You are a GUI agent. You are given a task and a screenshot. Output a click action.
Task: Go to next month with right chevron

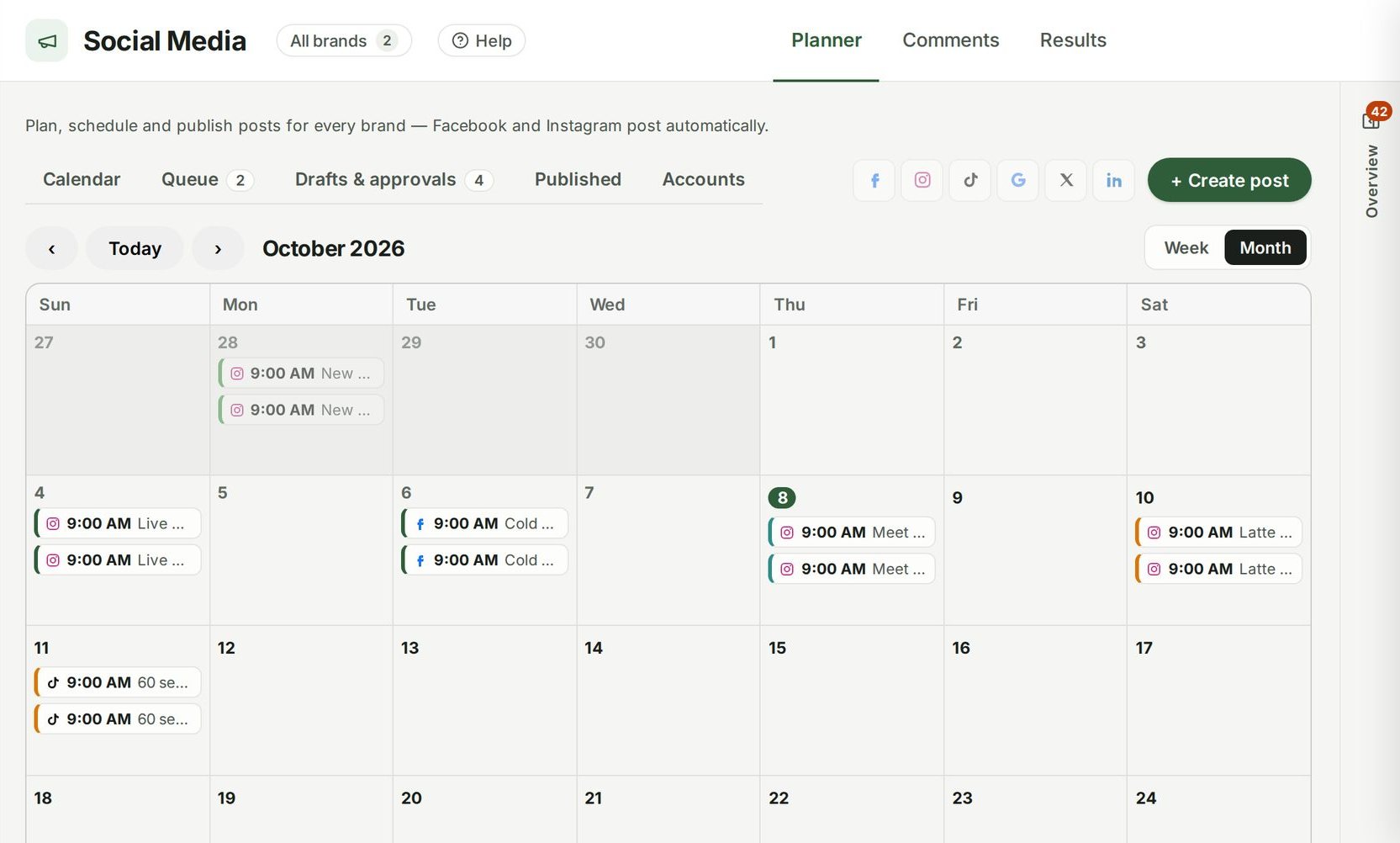point(218,248)
